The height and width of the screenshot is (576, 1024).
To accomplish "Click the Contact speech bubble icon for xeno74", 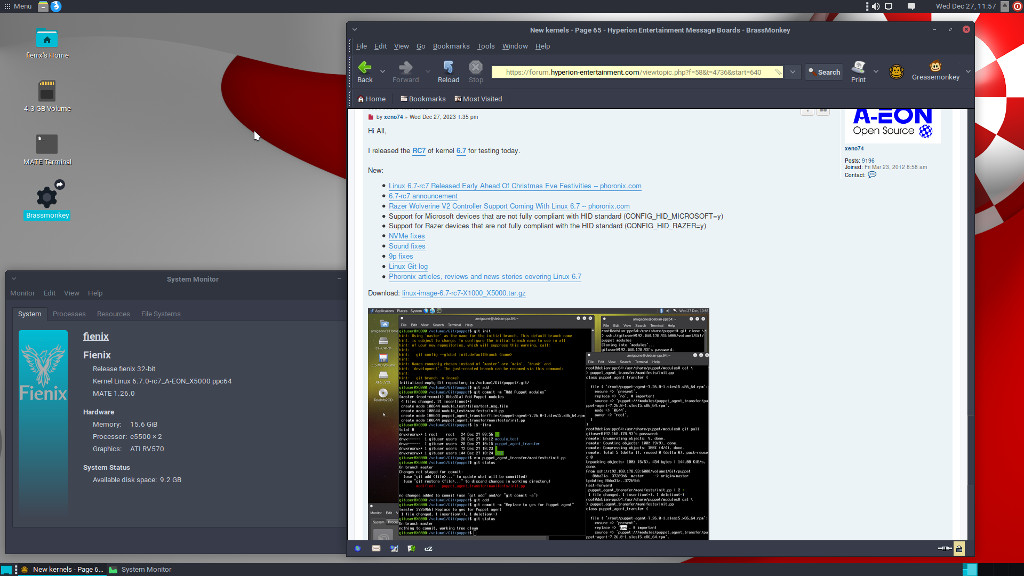I will click(872, 175).
